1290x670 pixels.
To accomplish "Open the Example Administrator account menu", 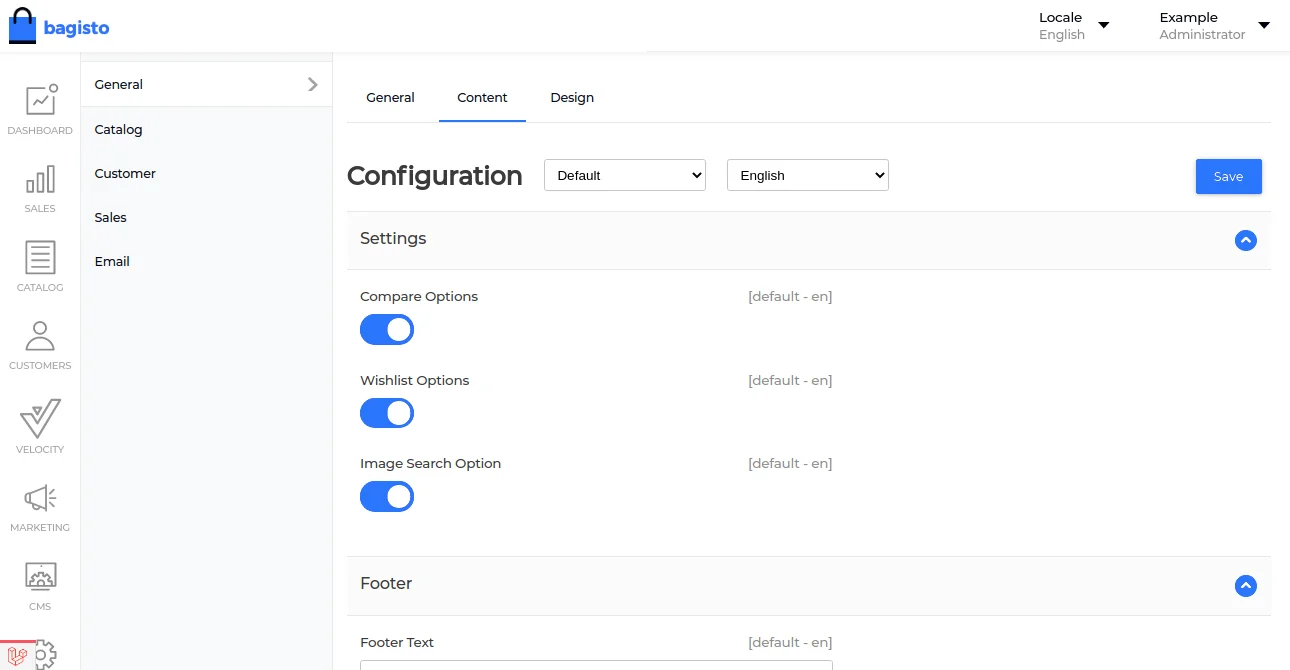I will [1213, 26].
